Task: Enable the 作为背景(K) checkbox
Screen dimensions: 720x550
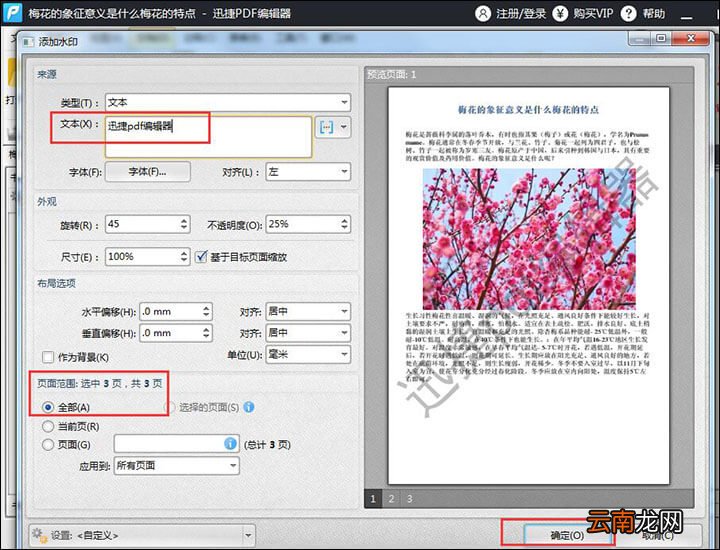Action: pos(48,357)
